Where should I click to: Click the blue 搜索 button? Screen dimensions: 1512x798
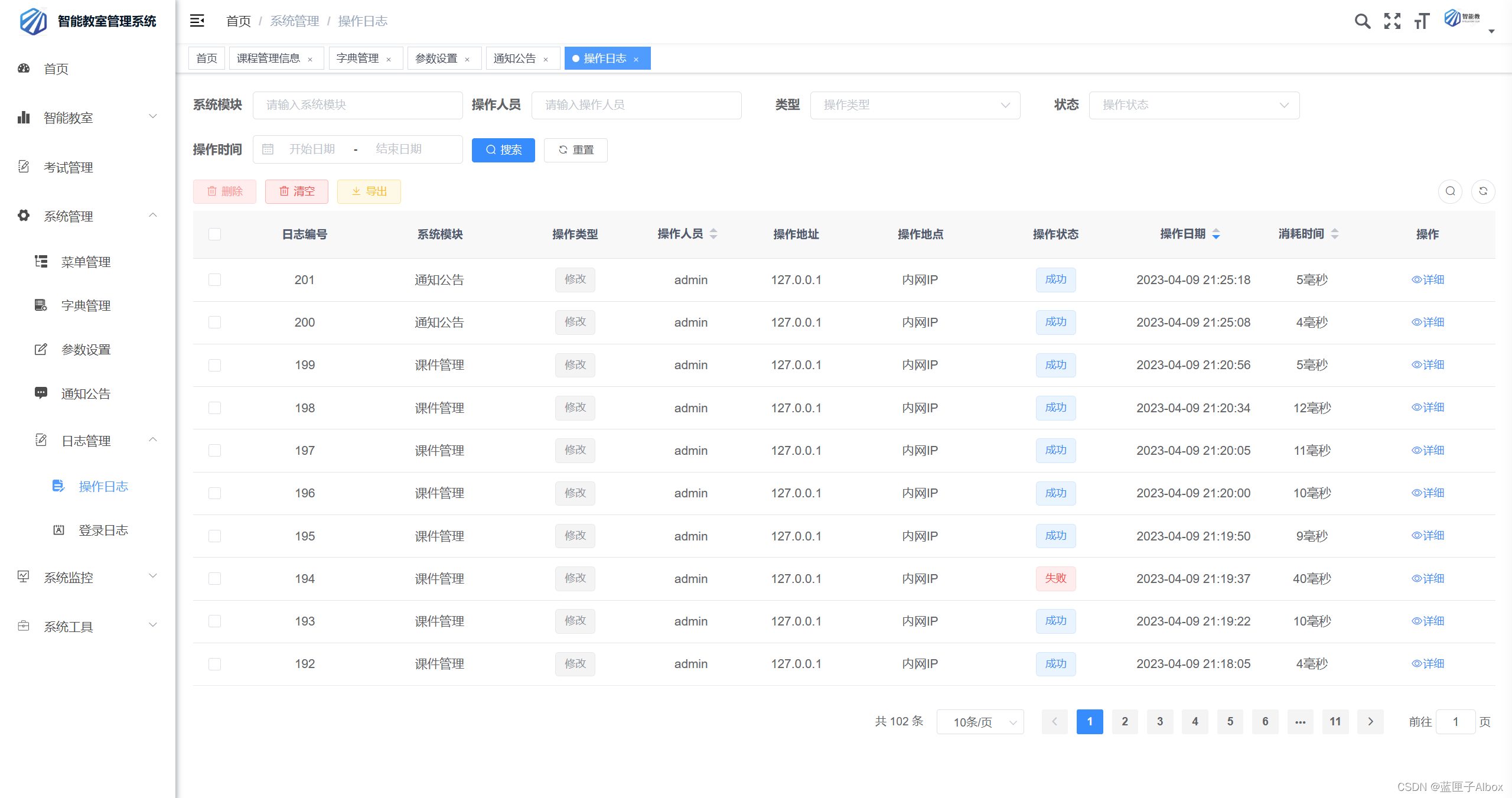pos(503,150)
